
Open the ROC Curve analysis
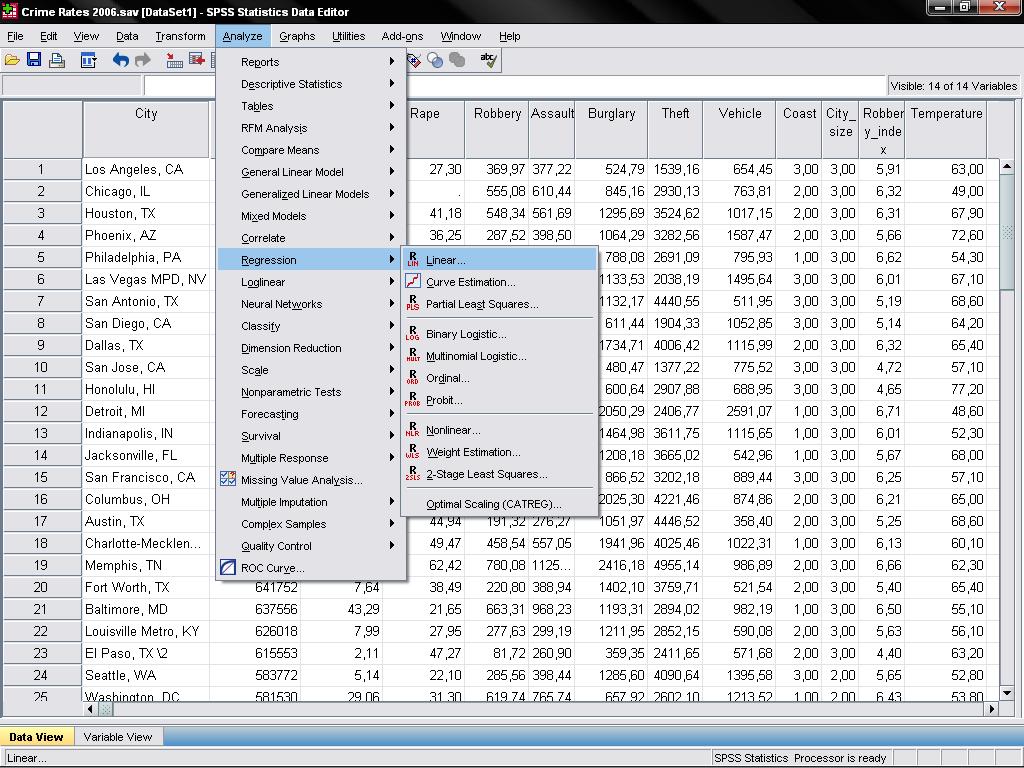(272, 568)
